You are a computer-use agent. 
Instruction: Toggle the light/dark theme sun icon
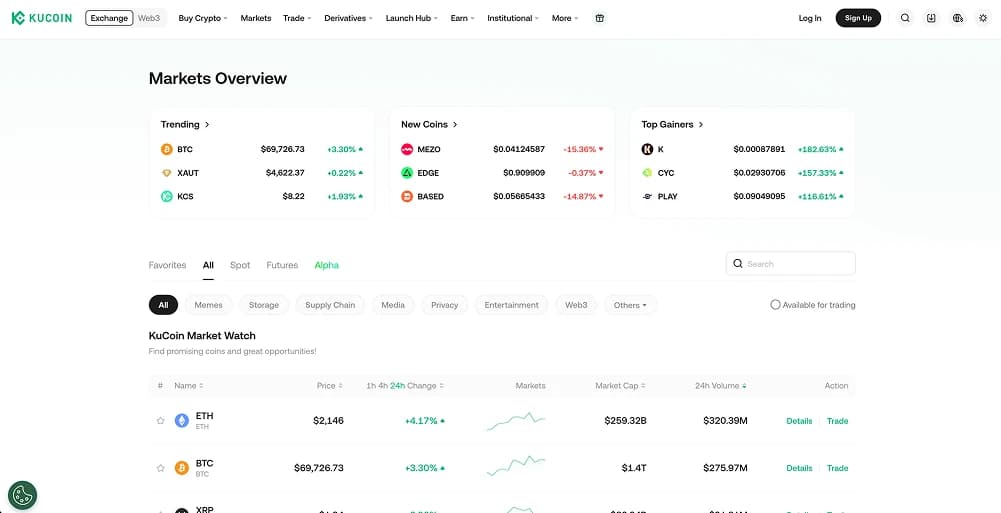(983, 18)
